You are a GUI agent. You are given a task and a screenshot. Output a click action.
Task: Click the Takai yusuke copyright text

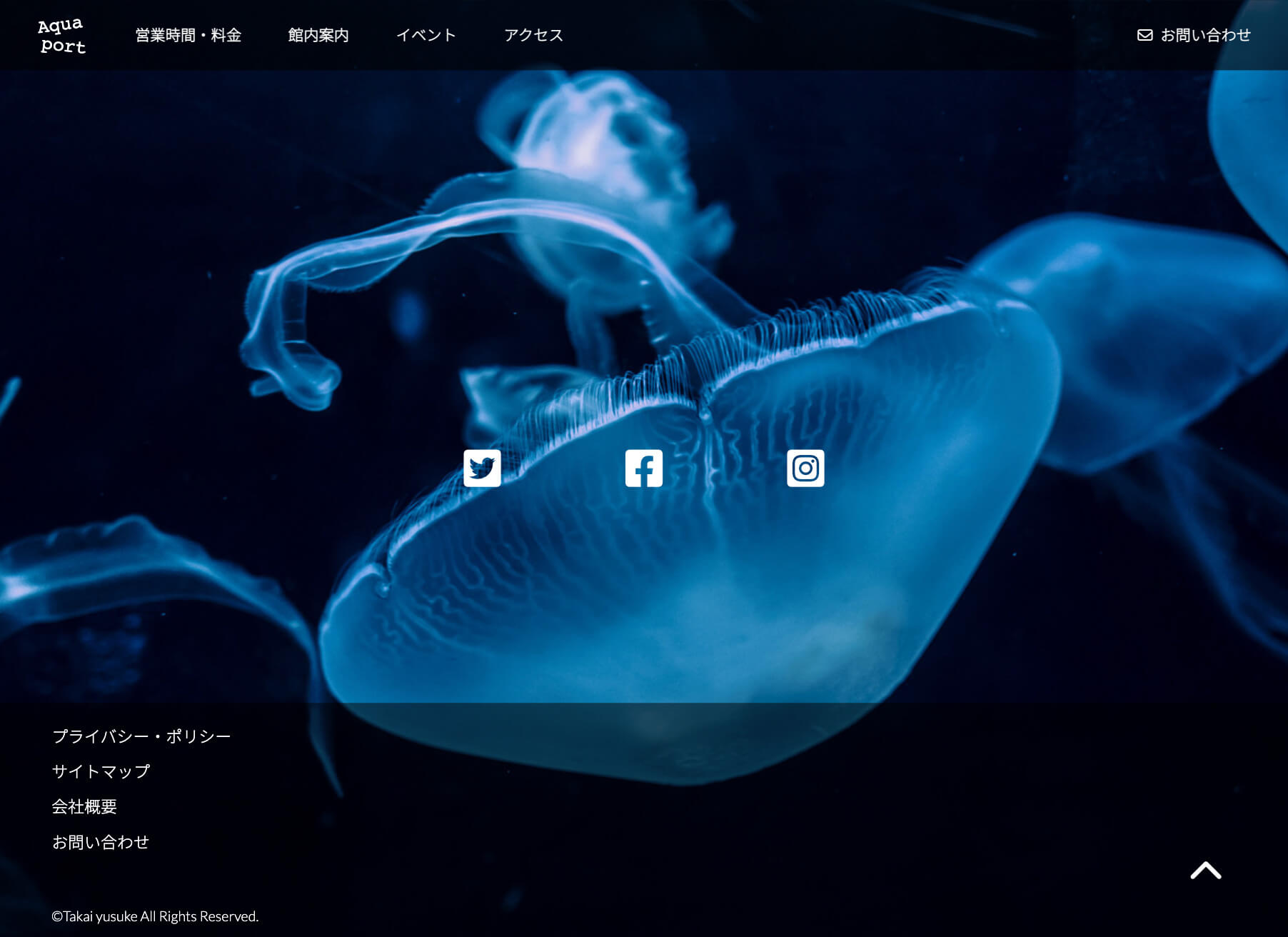pyautogui.click(x=155, y=916)
